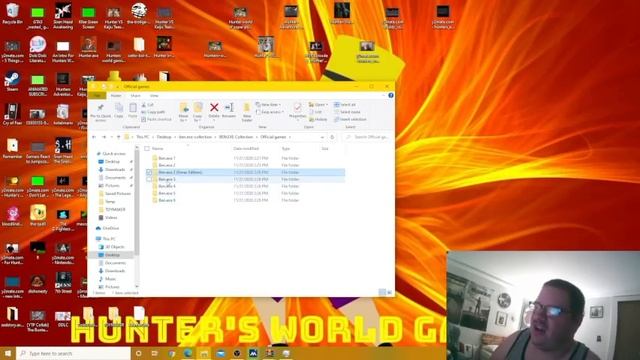Click the Copy icon in the ribbon
Viewport: 640px width, 360px height.
point(119,108)
